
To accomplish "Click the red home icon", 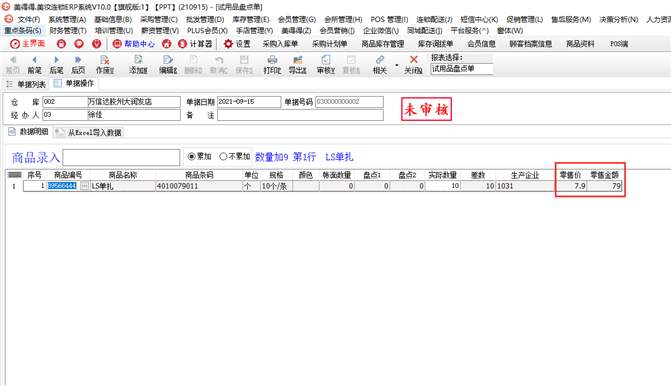I will click(x=166, y=44).
